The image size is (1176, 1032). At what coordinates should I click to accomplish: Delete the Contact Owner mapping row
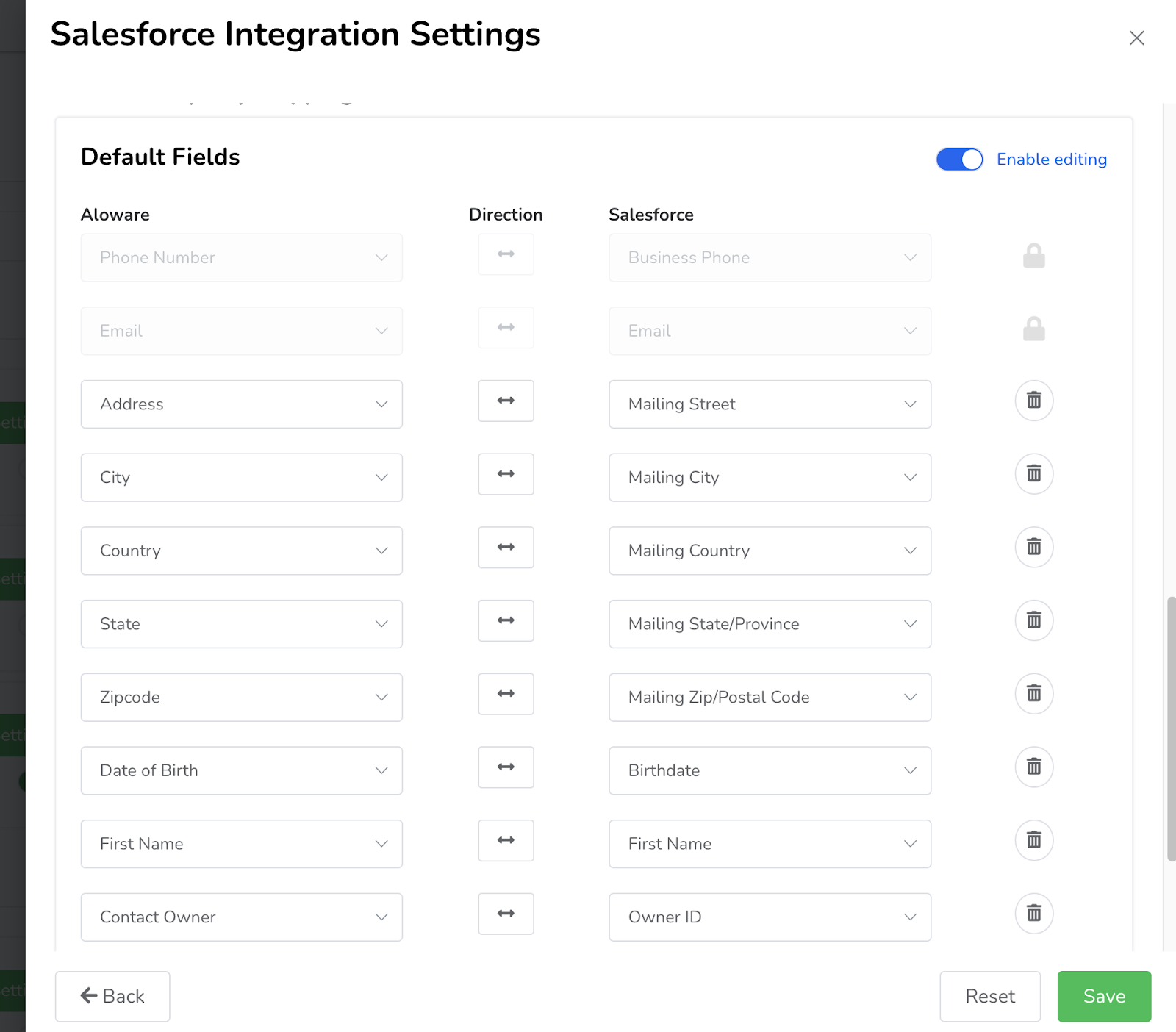[1033, 914]
